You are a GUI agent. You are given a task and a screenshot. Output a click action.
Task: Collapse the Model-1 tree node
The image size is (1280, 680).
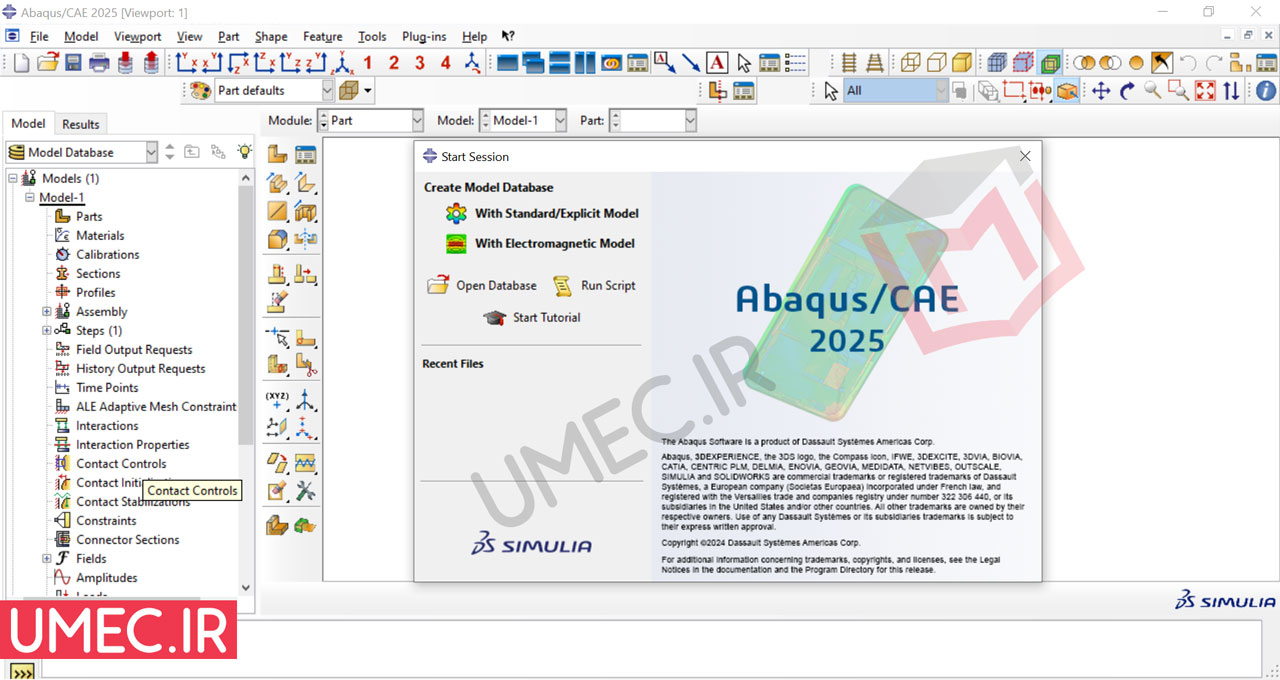[x=29, y=197]
